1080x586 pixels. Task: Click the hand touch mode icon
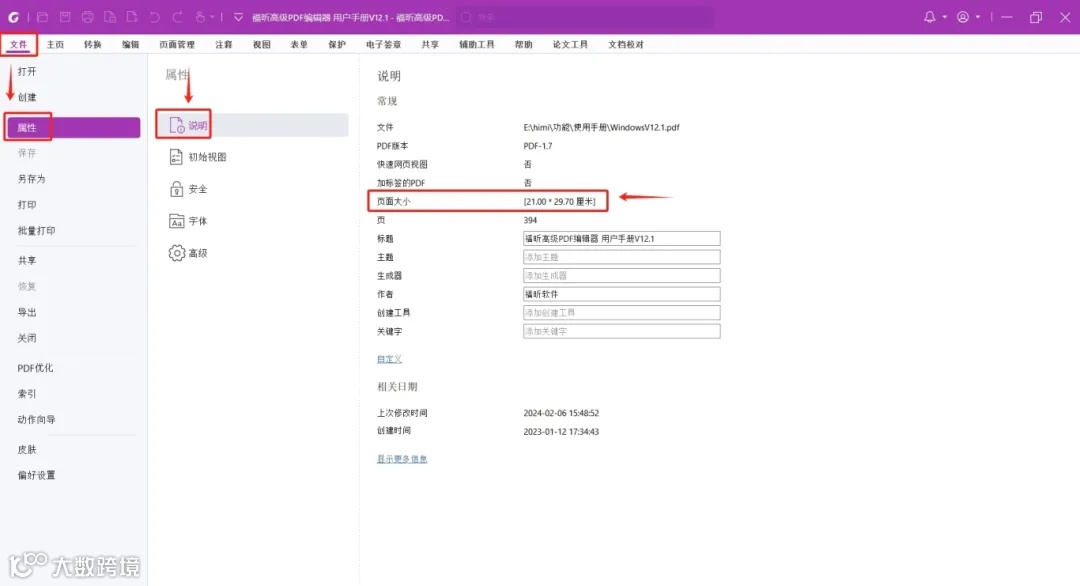[200, 17]
